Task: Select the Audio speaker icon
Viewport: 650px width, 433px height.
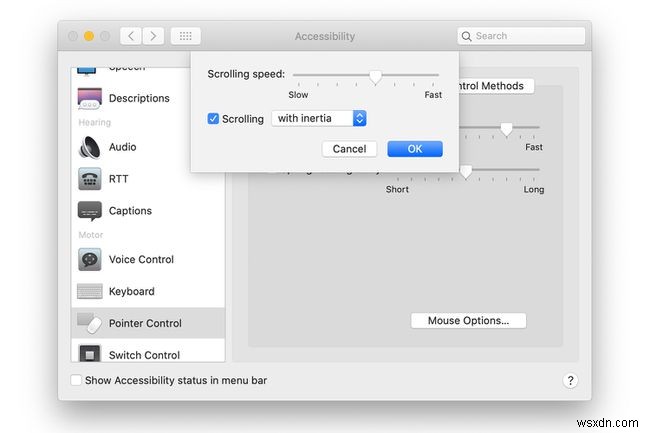Action: point(90,147)
